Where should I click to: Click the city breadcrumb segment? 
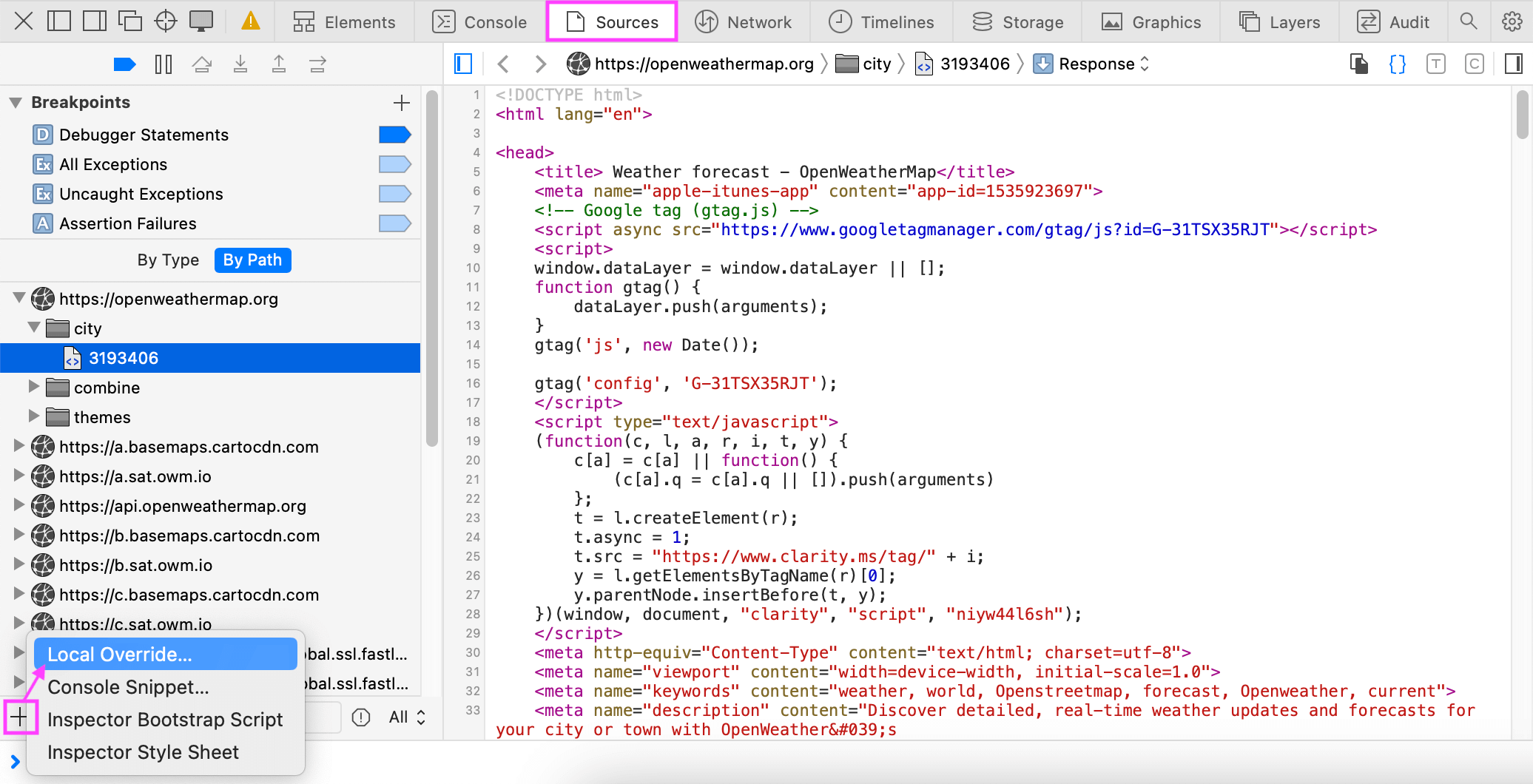click(863, 64)
